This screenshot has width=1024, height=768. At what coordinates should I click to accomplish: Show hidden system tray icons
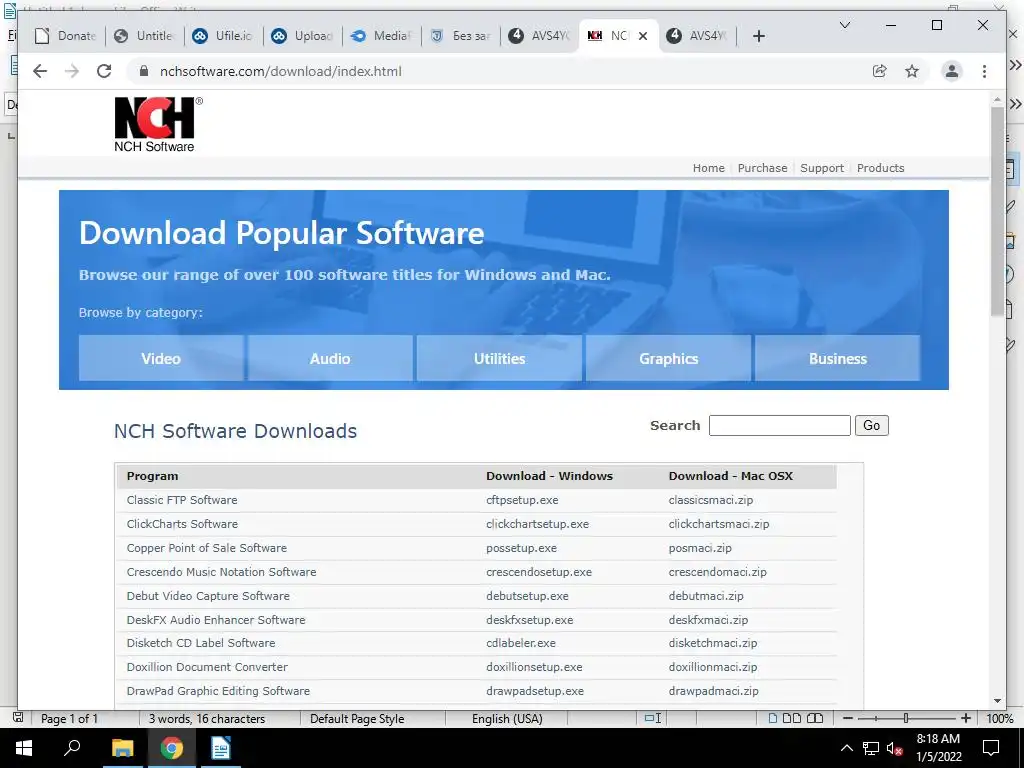coord(846,748)
